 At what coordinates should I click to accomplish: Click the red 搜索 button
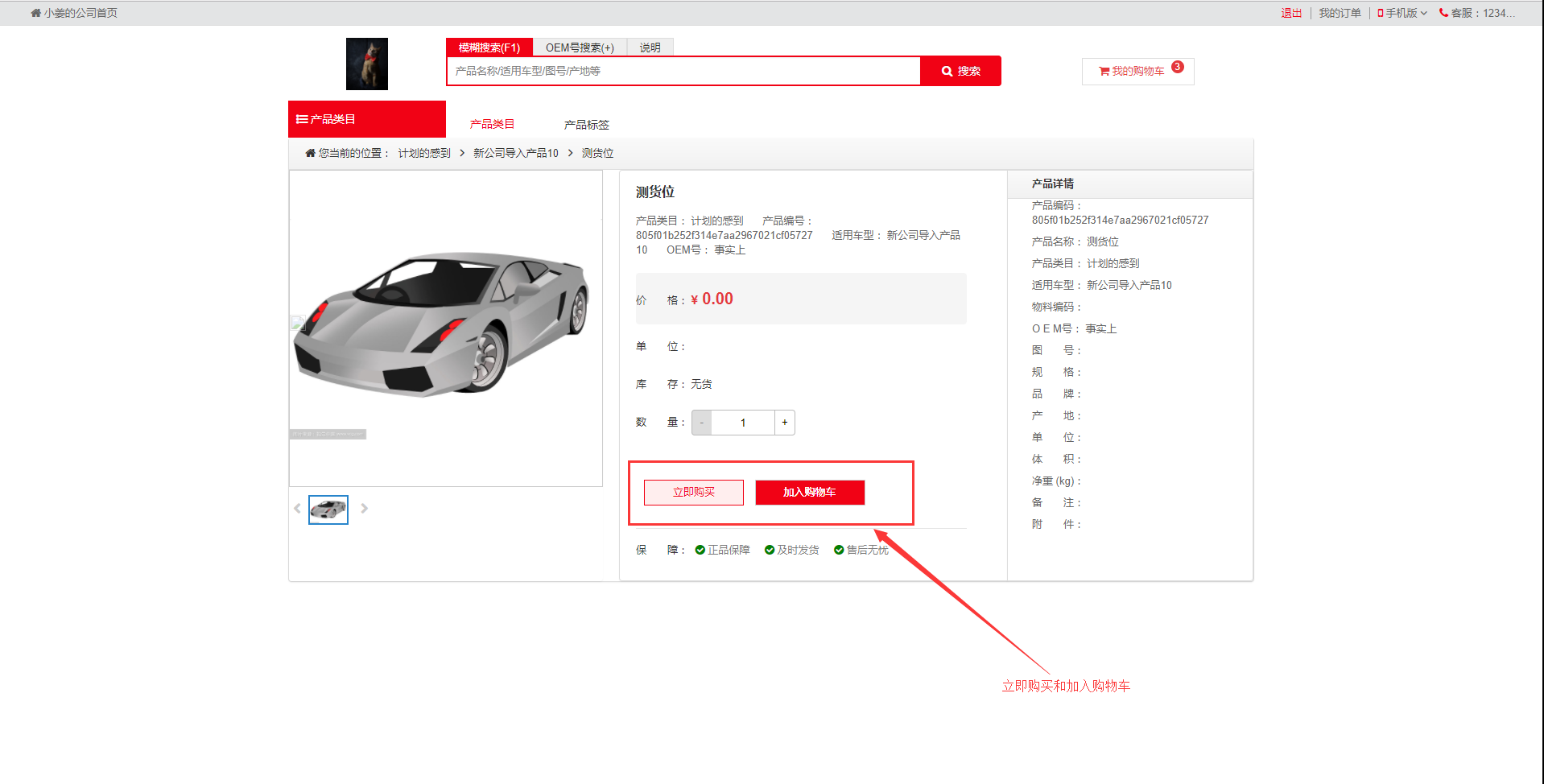(x=960, y=71)
